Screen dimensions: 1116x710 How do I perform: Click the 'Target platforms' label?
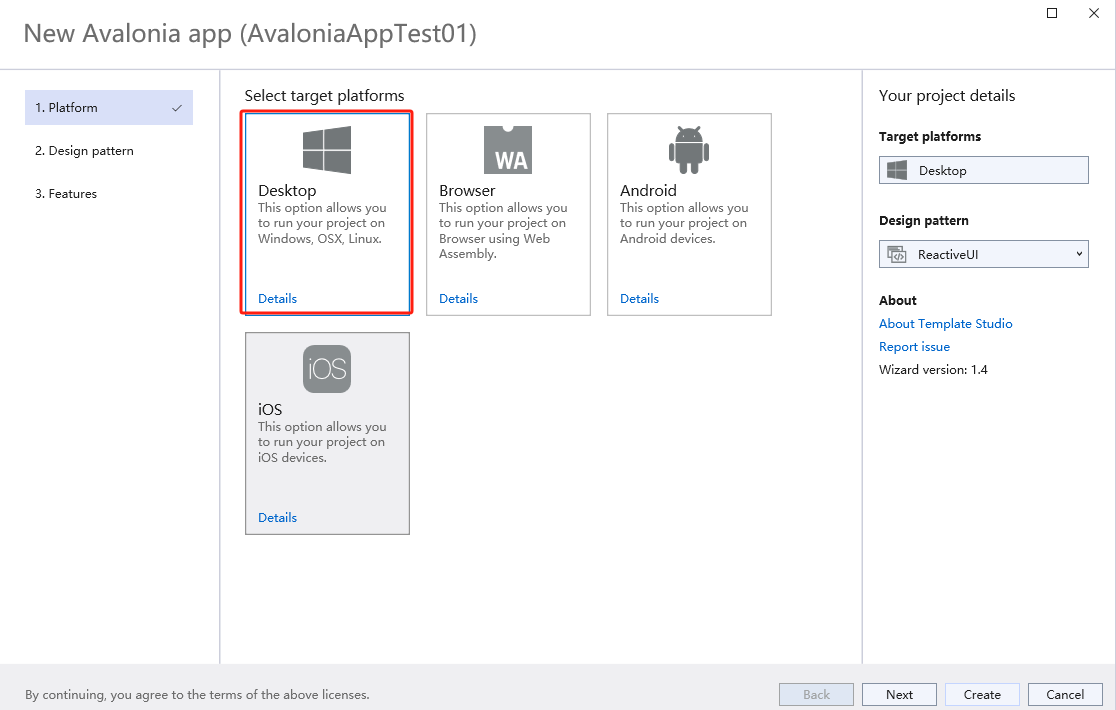pos(930,137)
